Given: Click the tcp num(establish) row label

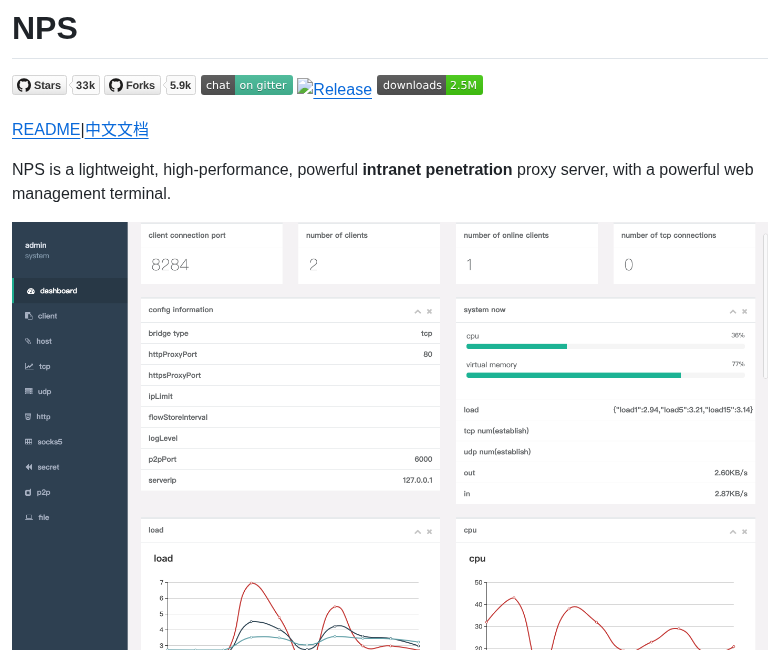Looking at the screenshot, I should 496,431.
